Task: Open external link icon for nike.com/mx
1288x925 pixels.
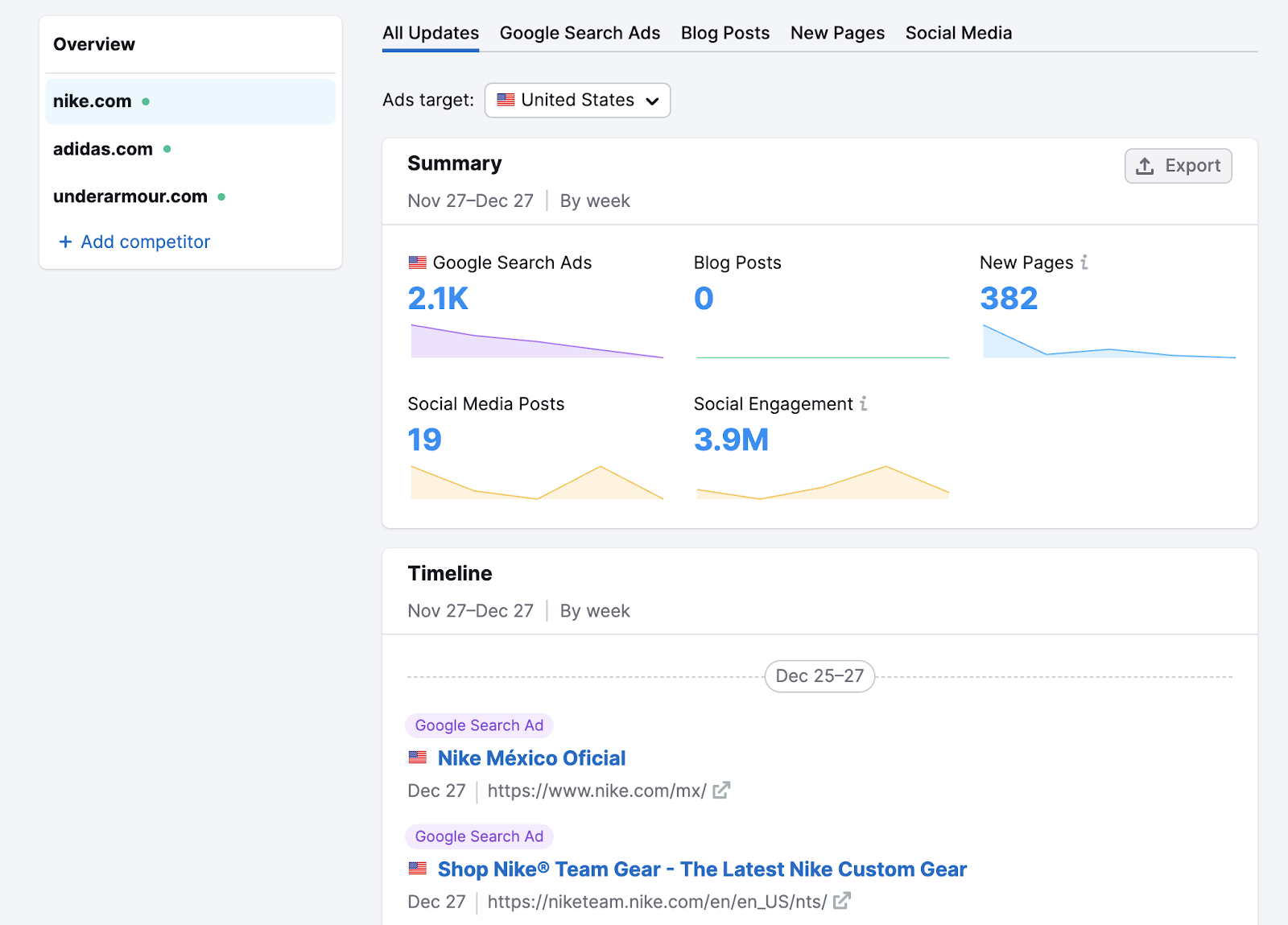Action: (721, 791)
